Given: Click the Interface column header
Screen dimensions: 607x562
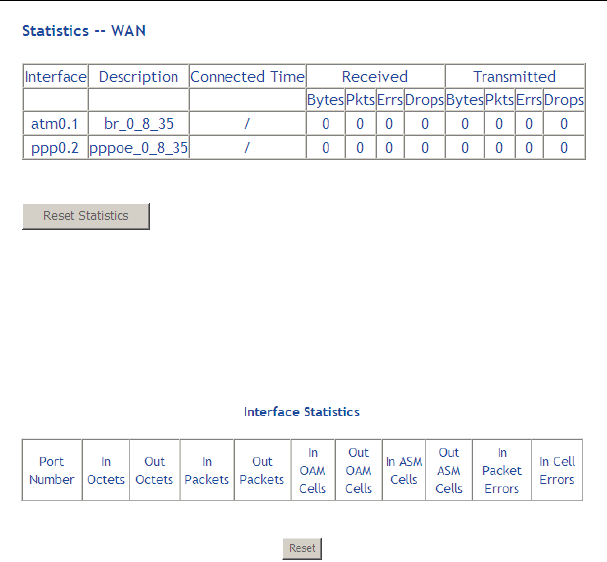Looking at the screenshot, I should click(x=55, y=77).
